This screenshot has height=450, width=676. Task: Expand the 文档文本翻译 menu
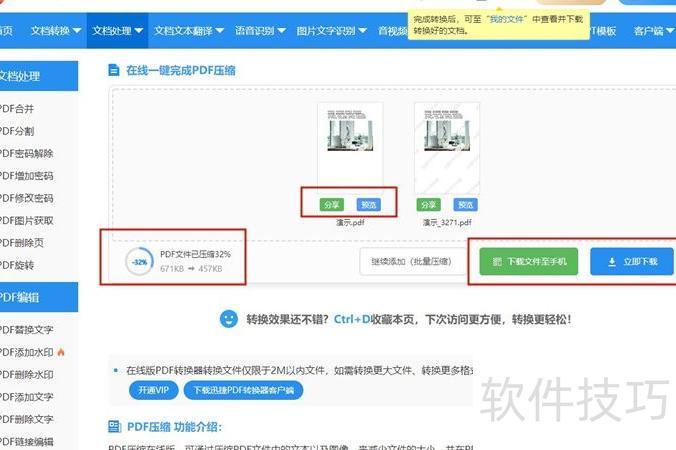pos(188,31)
